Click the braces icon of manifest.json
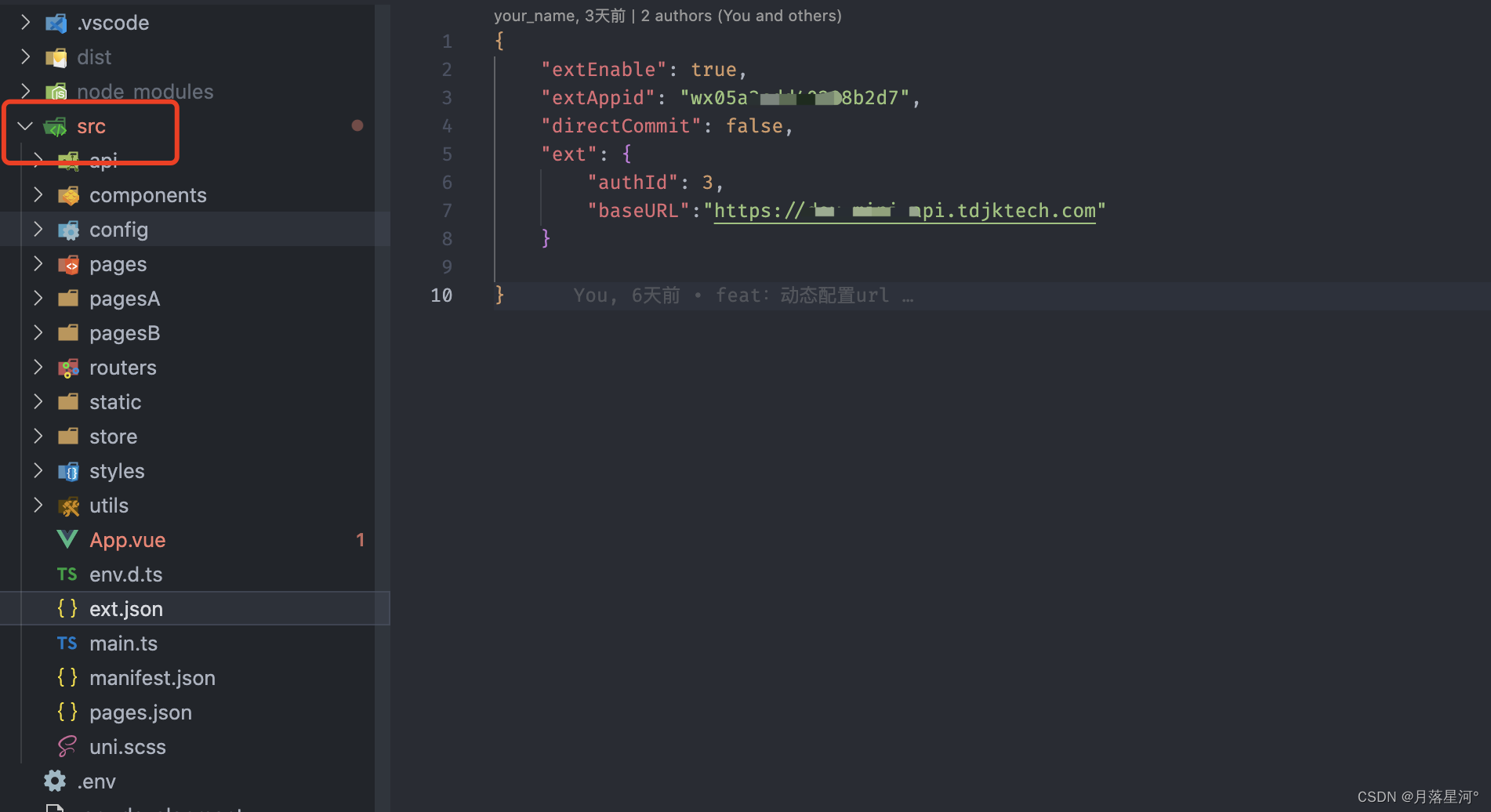The image size is (1491, 812). tap(67, 677)
